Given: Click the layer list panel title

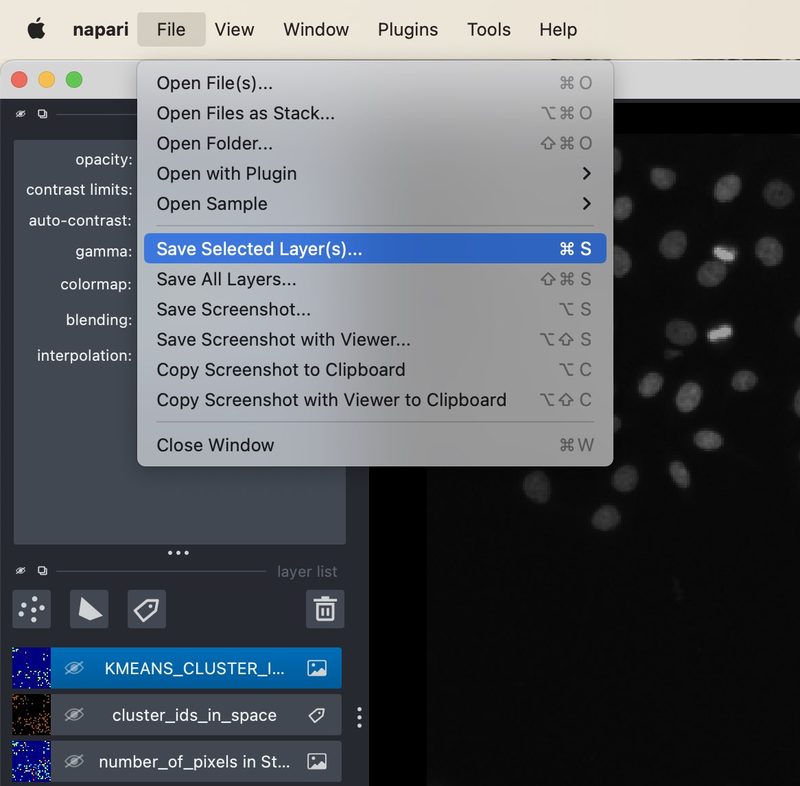Looking at the screenshot, I should tap(307, 572).
